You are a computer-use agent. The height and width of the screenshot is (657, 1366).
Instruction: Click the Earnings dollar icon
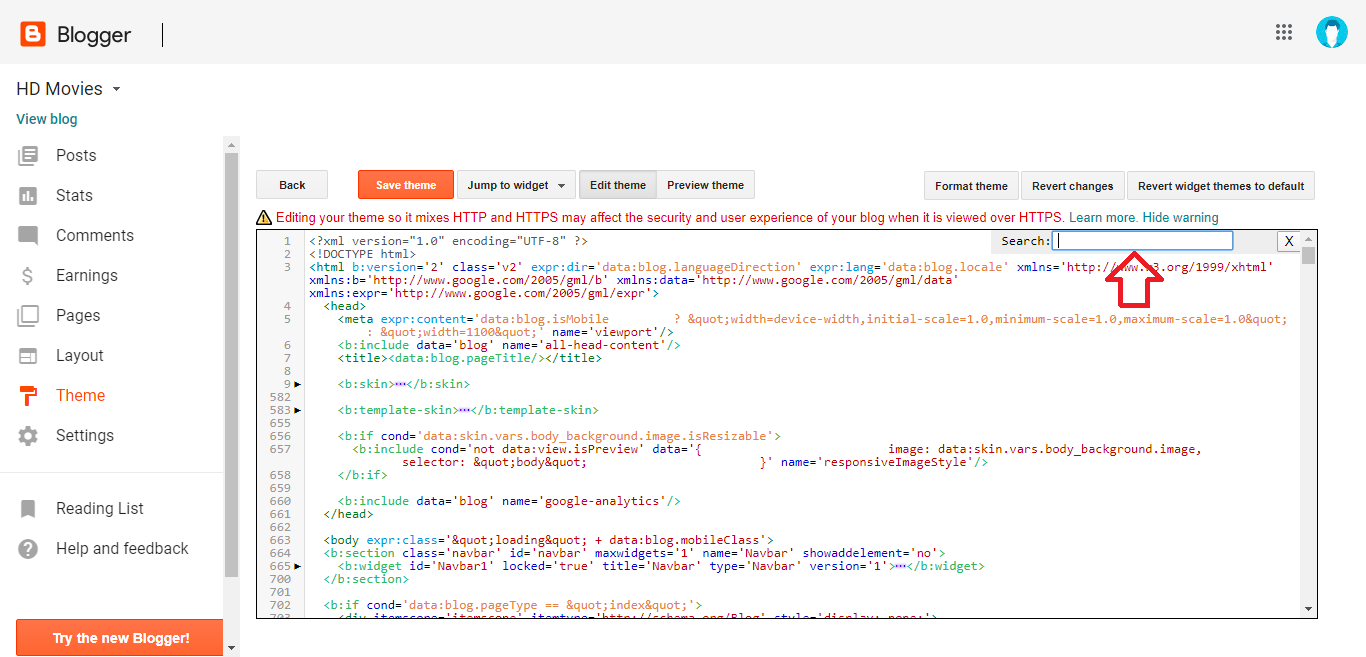(x=28, y=276)
